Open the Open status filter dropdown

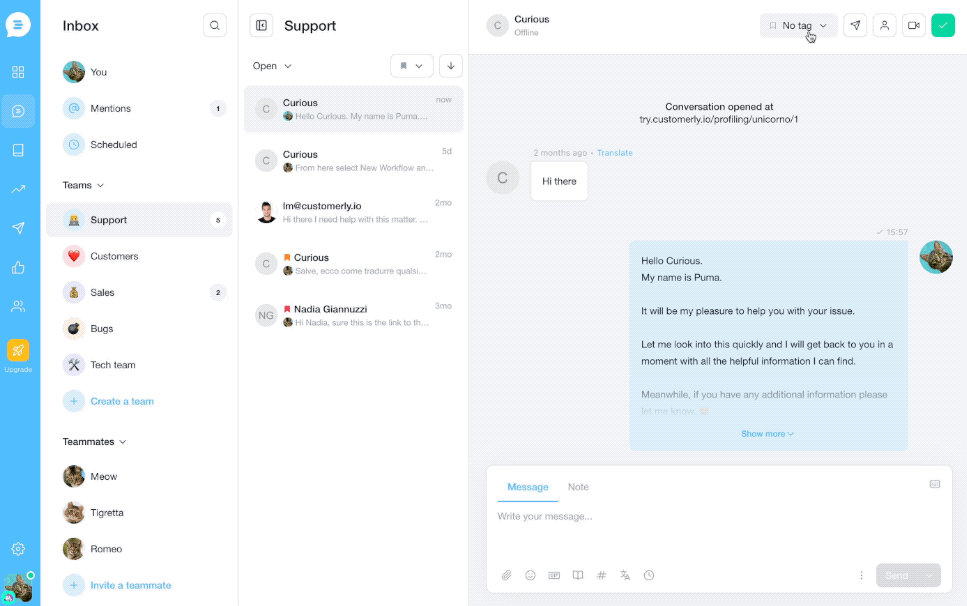coord(272,66)
